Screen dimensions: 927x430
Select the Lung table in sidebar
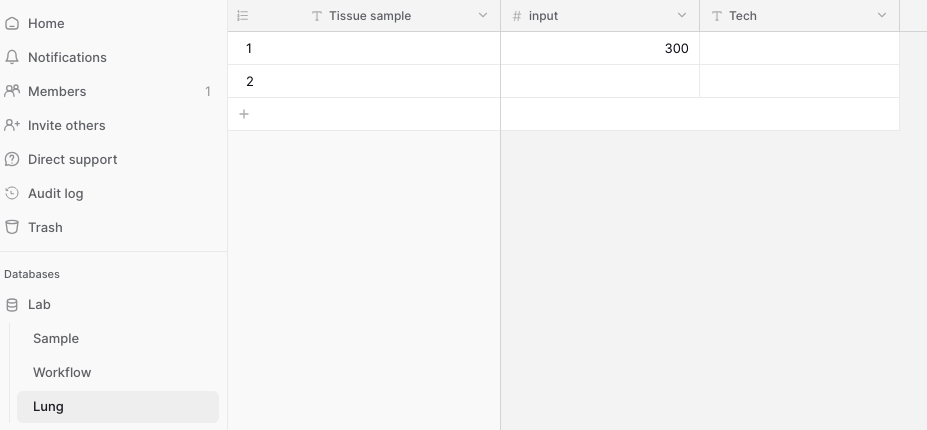click(x=118, y=407)
